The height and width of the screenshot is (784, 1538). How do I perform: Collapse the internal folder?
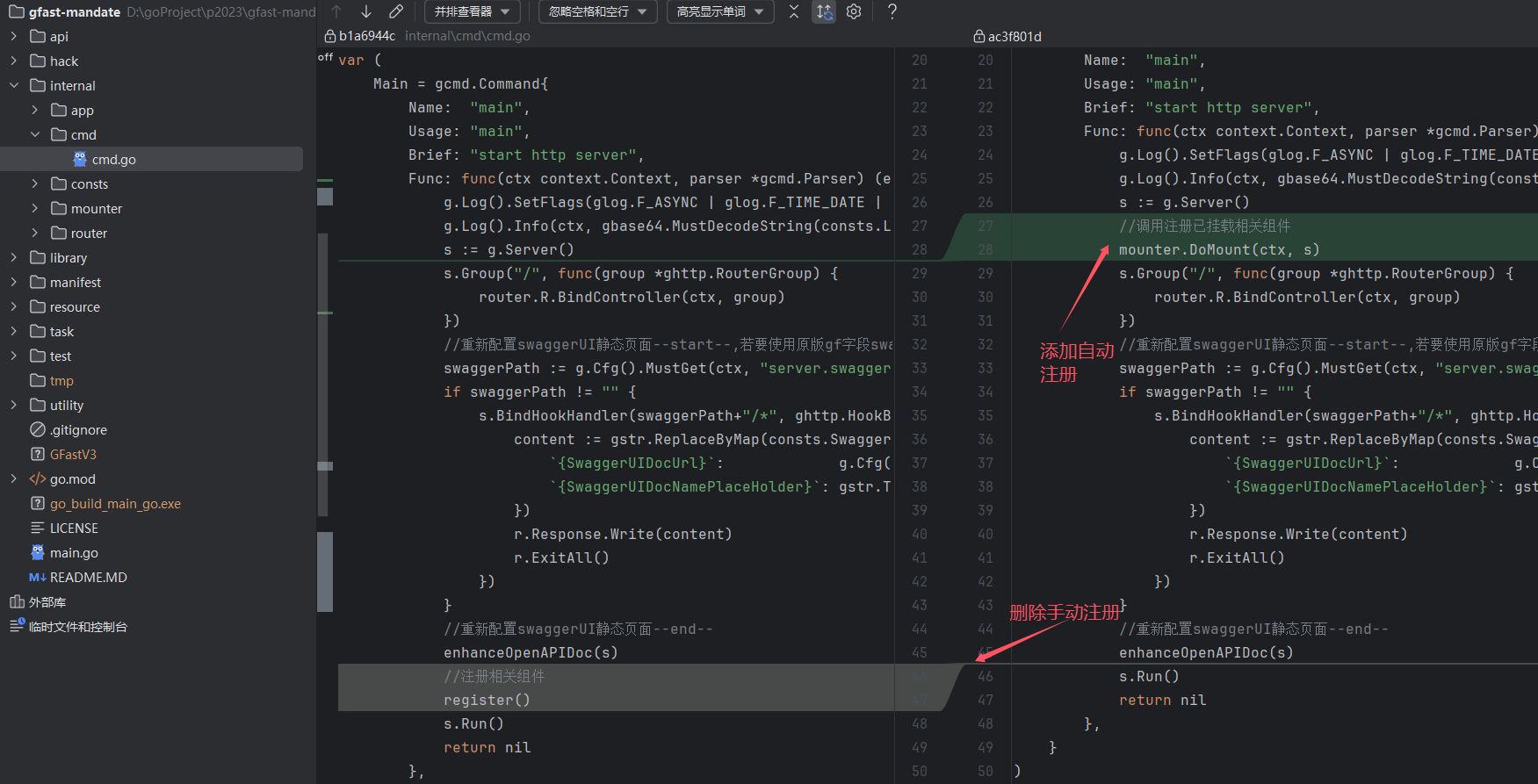coord(14,85)
